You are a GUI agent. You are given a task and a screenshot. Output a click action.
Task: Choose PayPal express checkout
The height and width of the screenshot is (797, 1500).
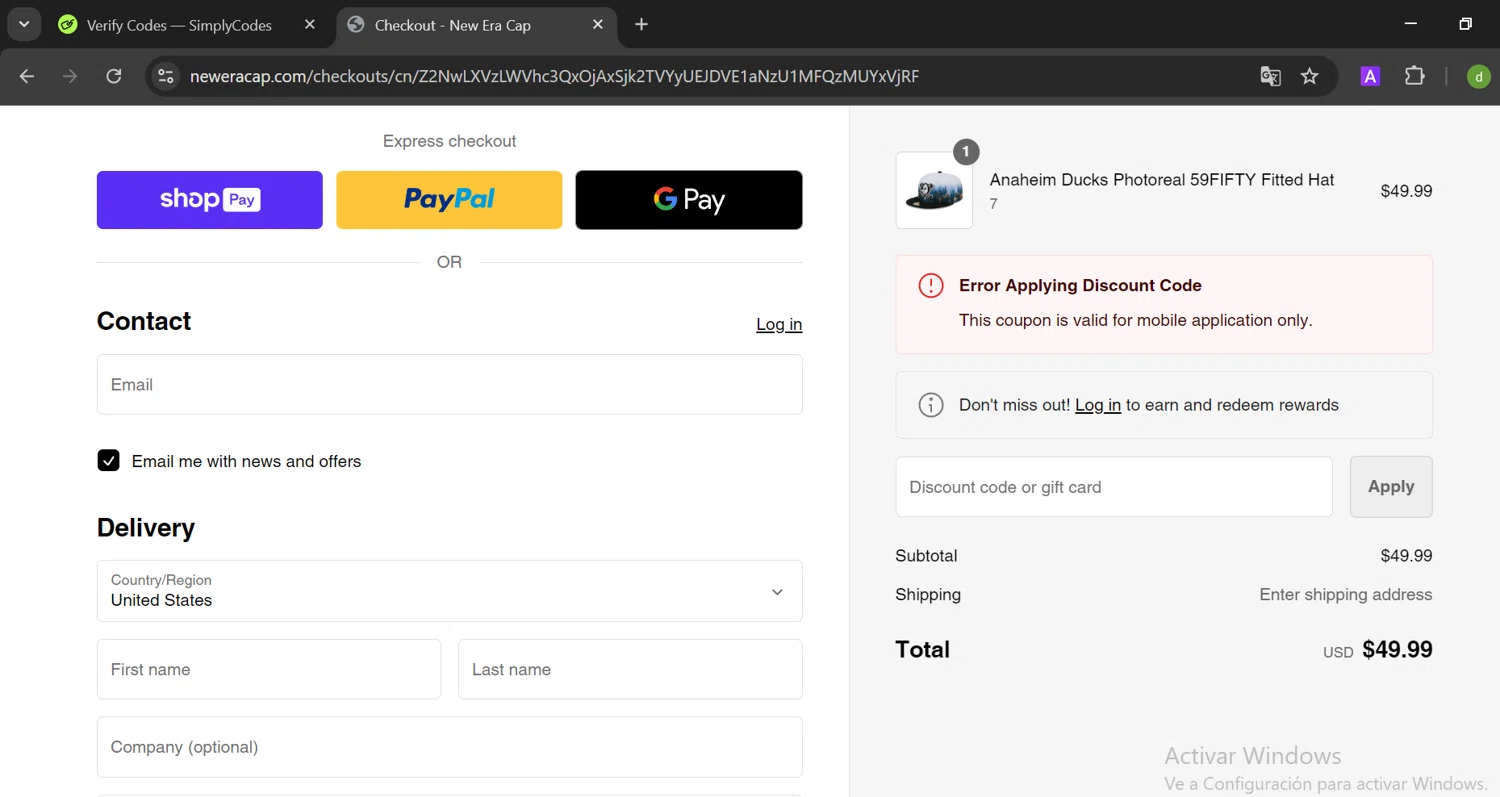coord(449,200)
